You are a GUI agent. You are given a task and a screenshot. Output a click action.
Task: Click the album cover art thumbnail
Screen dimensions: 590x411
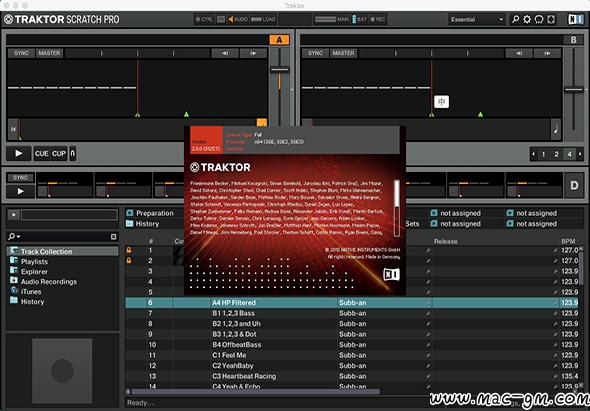tap(62, 370)
